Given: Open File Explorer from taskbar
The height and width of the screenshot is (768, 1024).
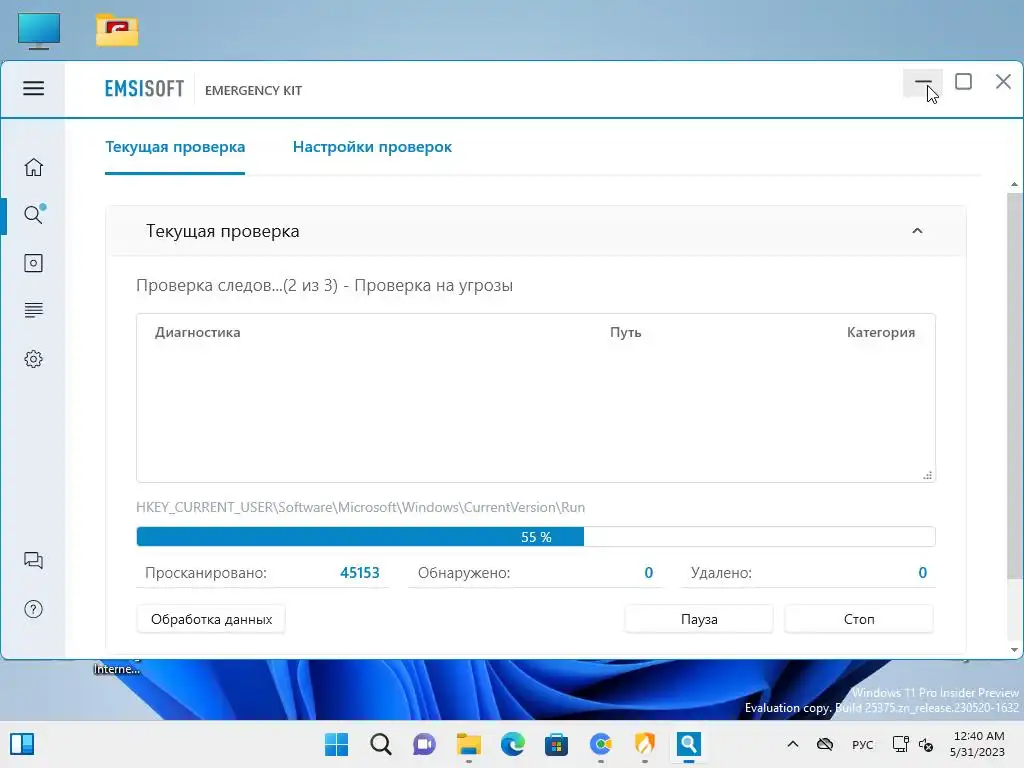Looking at the screenshot, I should point(468,744).
